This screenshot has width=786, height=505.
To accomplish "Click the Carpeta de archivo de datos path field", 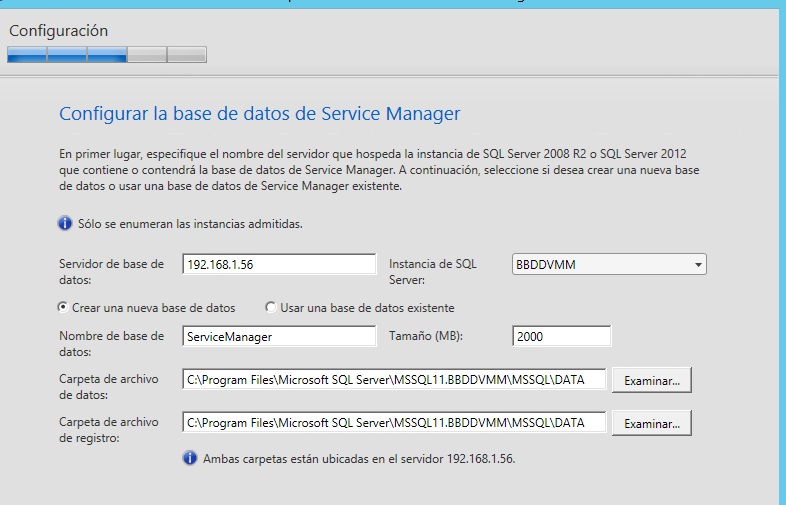I will (x=395, y=380).
